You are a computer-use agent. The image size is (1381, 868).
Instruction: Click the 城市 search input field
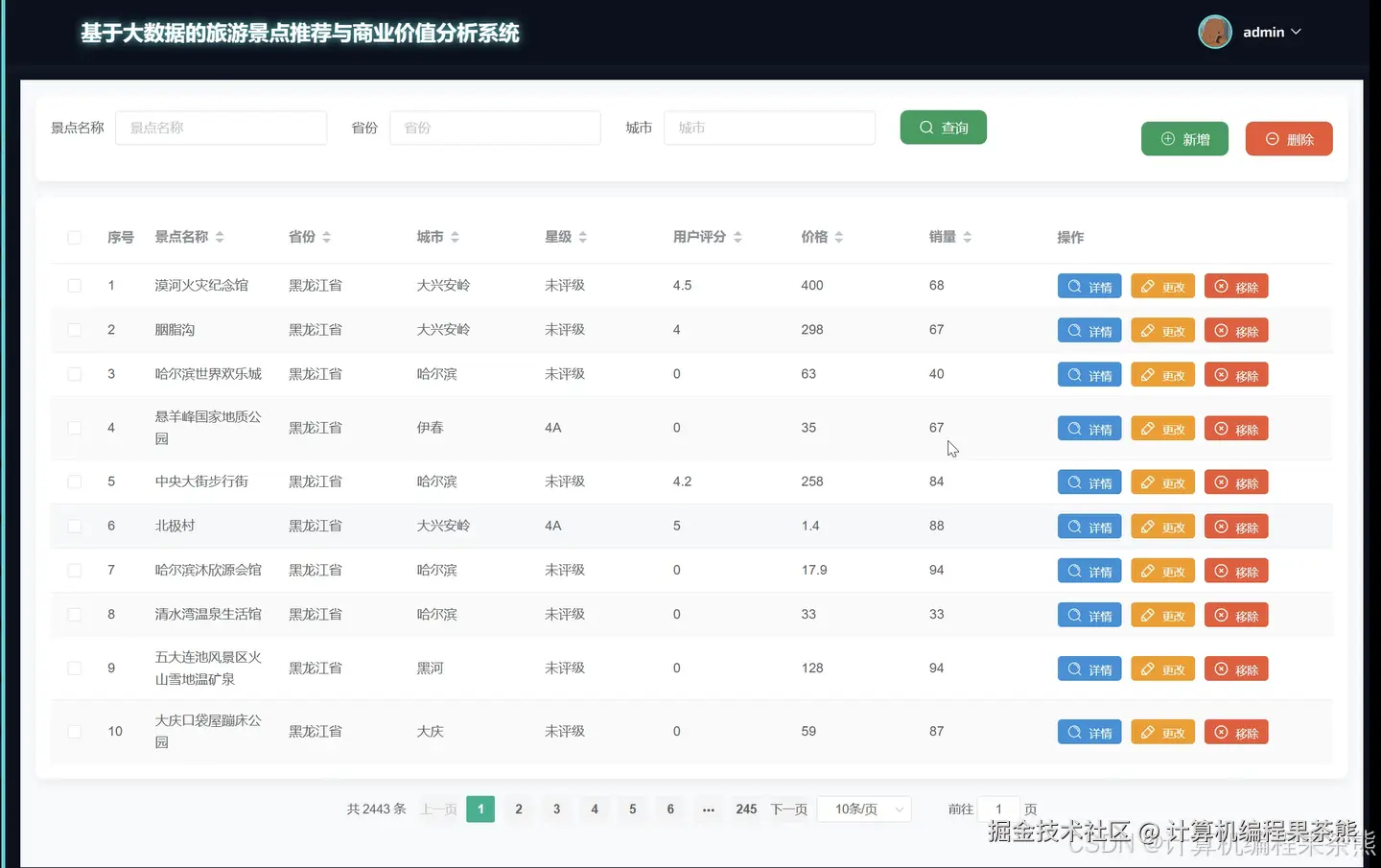(x=769, y=127)
